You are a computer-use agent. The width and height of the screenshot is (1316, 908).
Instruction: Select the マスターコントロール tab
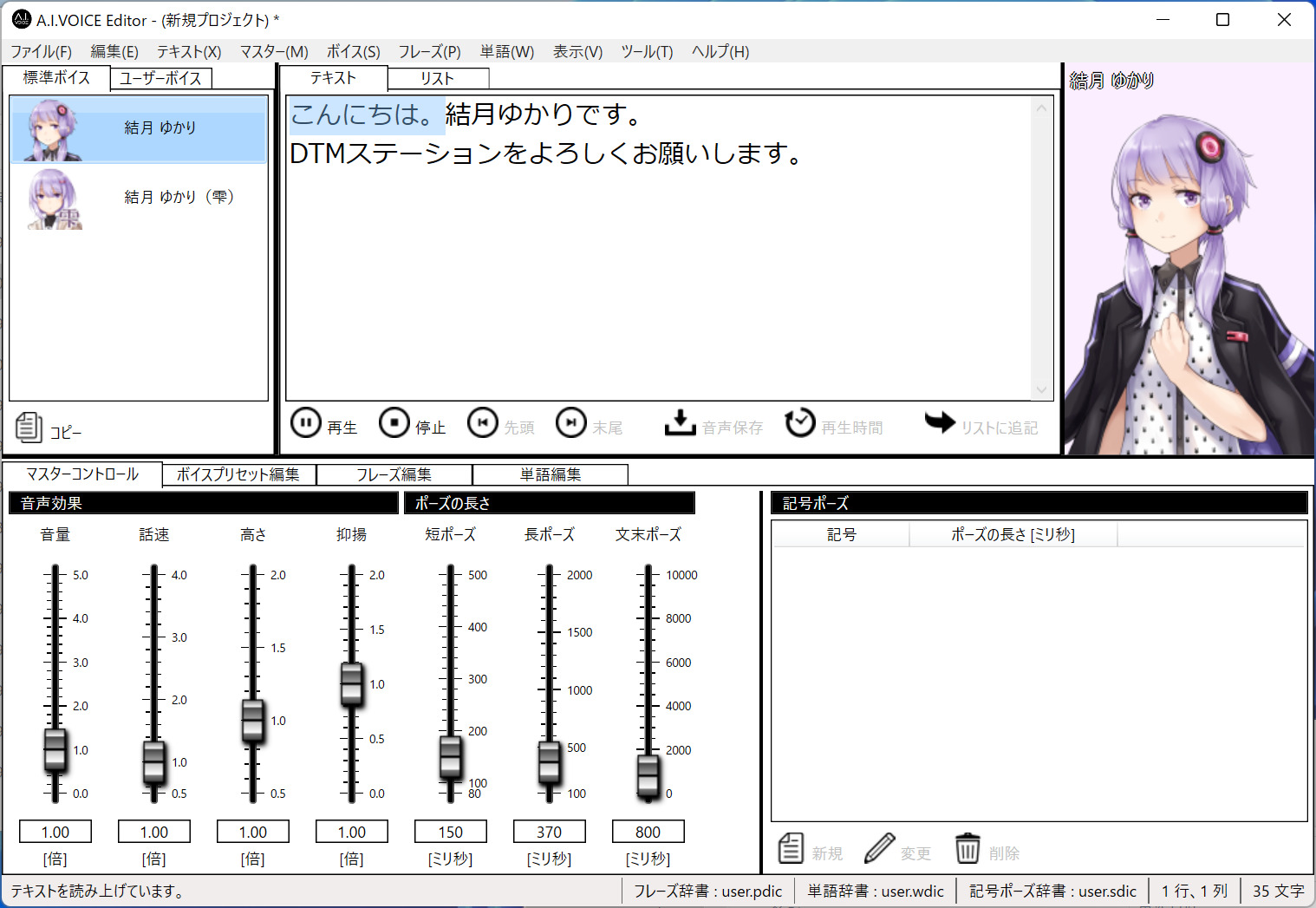click(82, 474)
